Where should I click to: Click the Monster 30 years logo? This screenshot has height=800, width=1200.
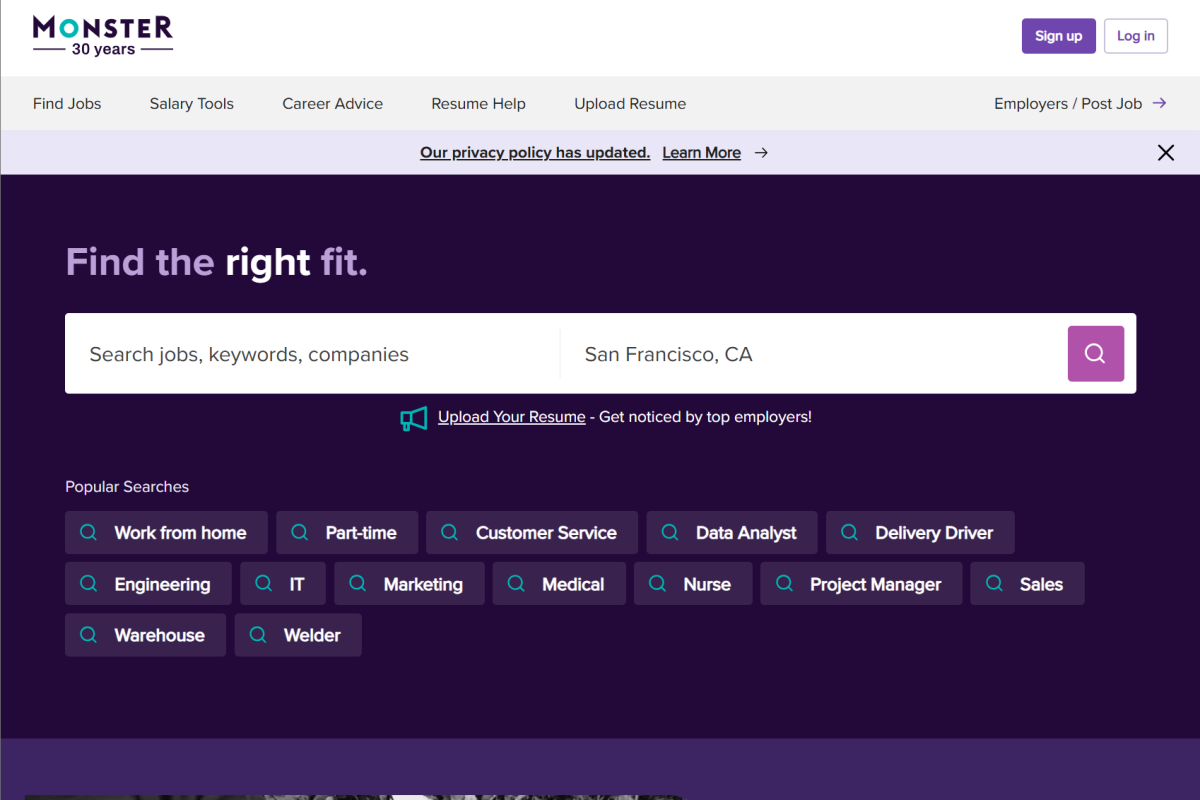103,36
